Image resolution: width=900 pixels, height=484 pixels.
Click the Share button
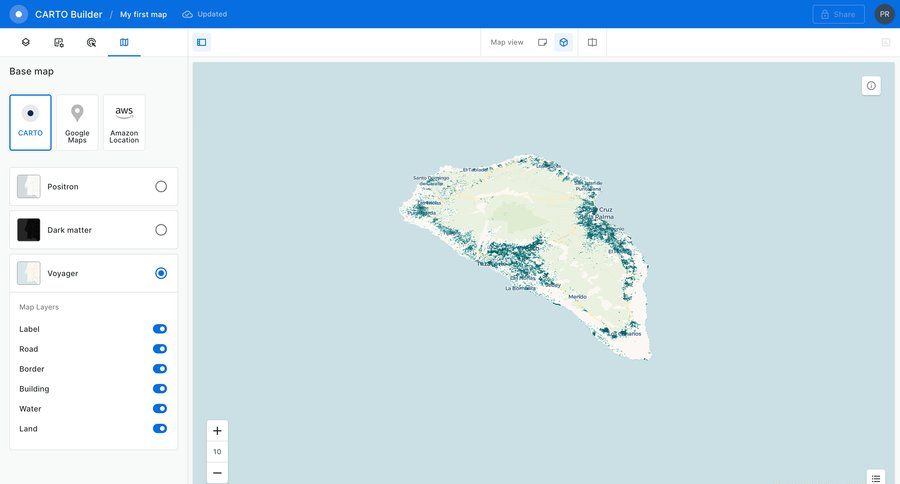[x=838, y=14]
